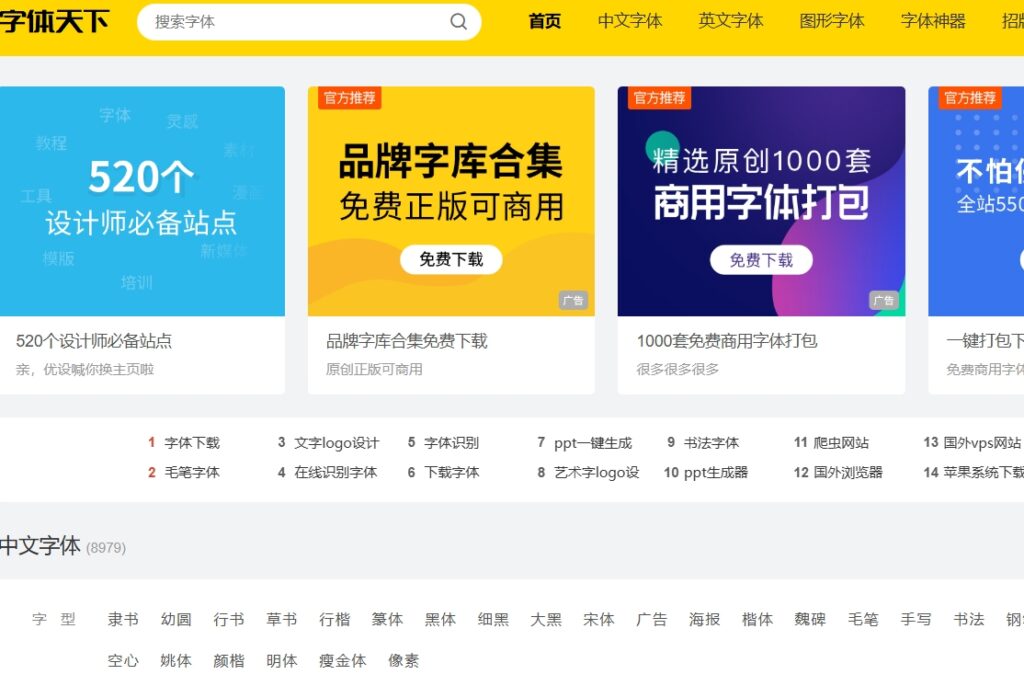Select the ppt一键生成 hot link
The image size is (1024, 686).
pyautogui.click(x=593, y=443)
